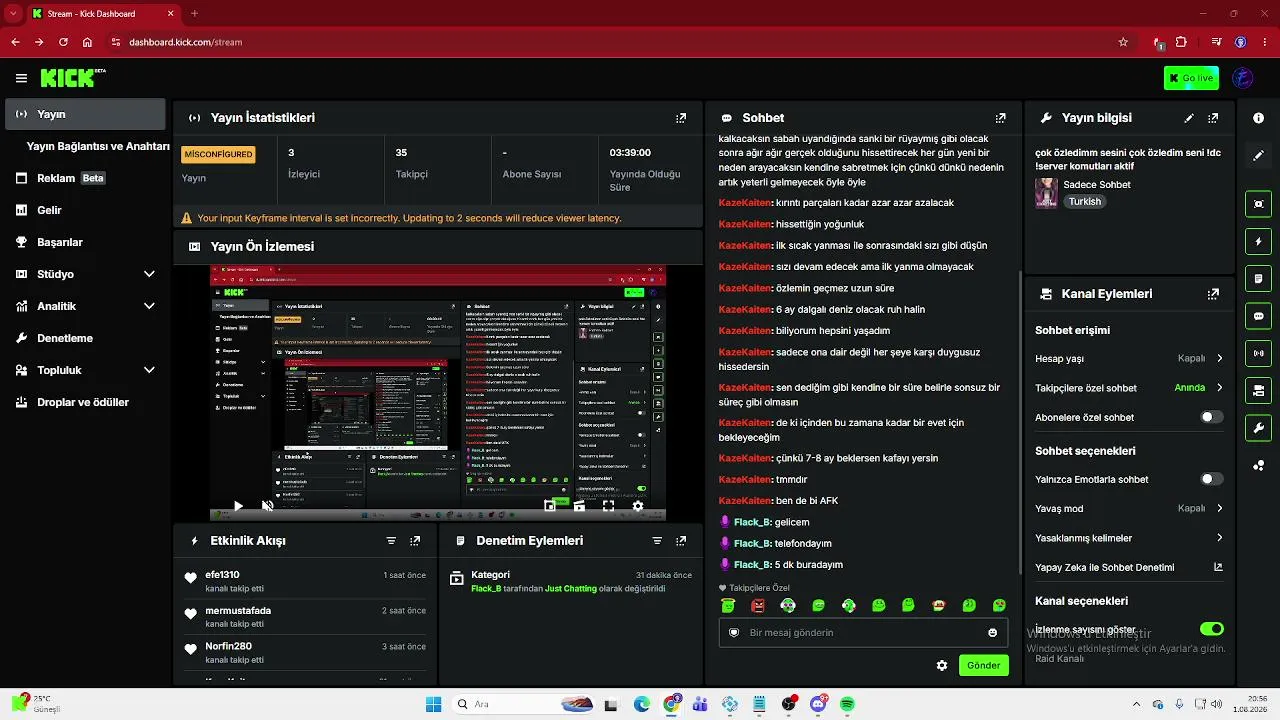This screenshot has width=1280, height=720.
Task: Open stream preview settings gear
Action: point(638,506)
